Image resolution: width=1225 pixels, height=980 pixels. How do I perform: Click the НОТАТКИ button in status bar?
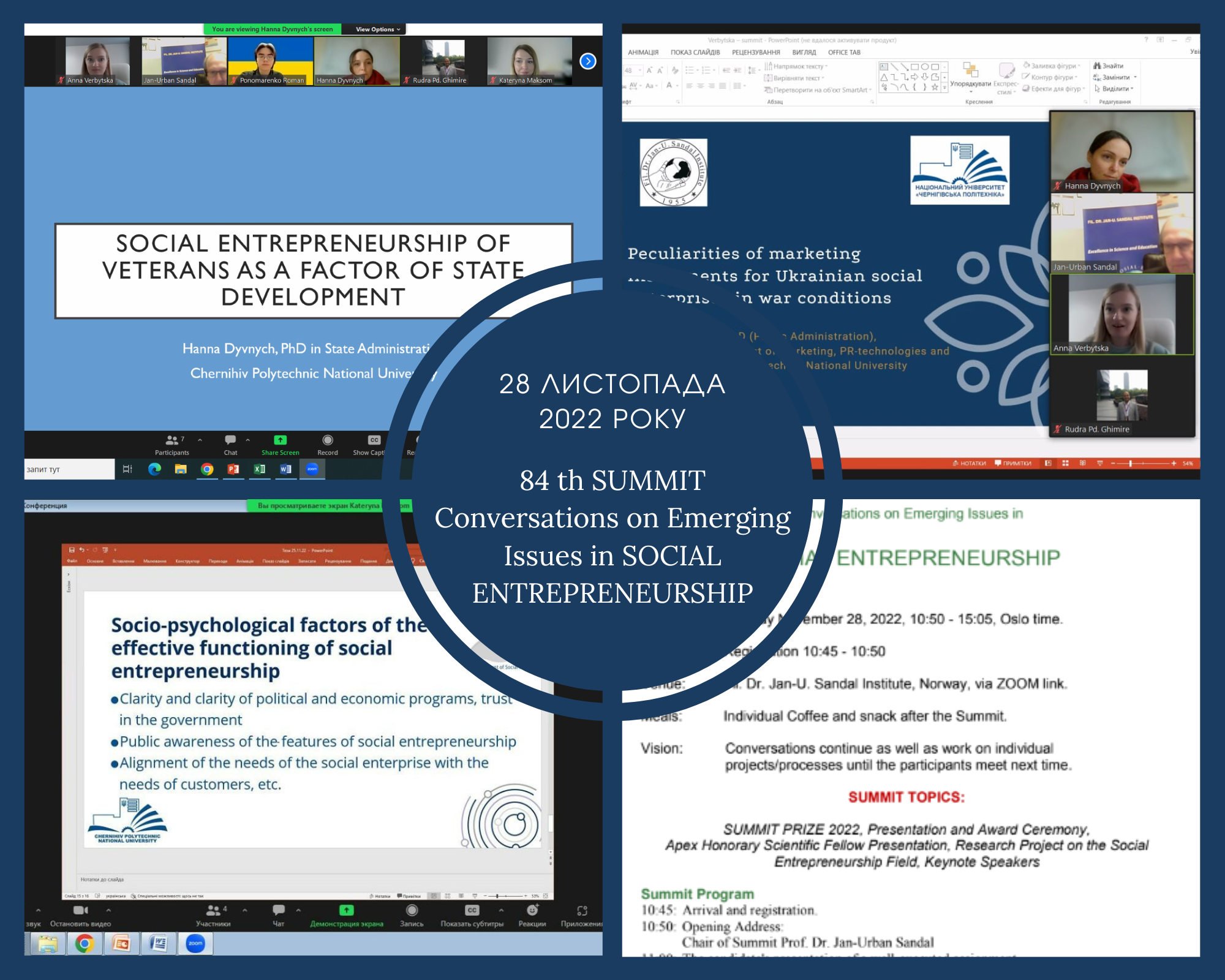click(969, 464)
